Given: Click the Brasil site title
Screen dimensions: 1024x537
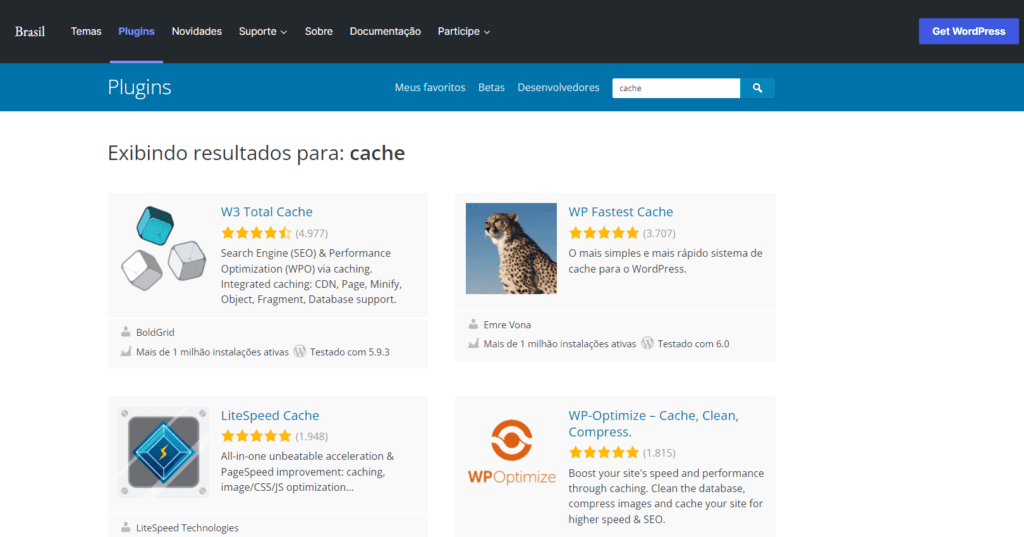Looking at the screenshot, I should pyautogui.click(x=30, y=31).
